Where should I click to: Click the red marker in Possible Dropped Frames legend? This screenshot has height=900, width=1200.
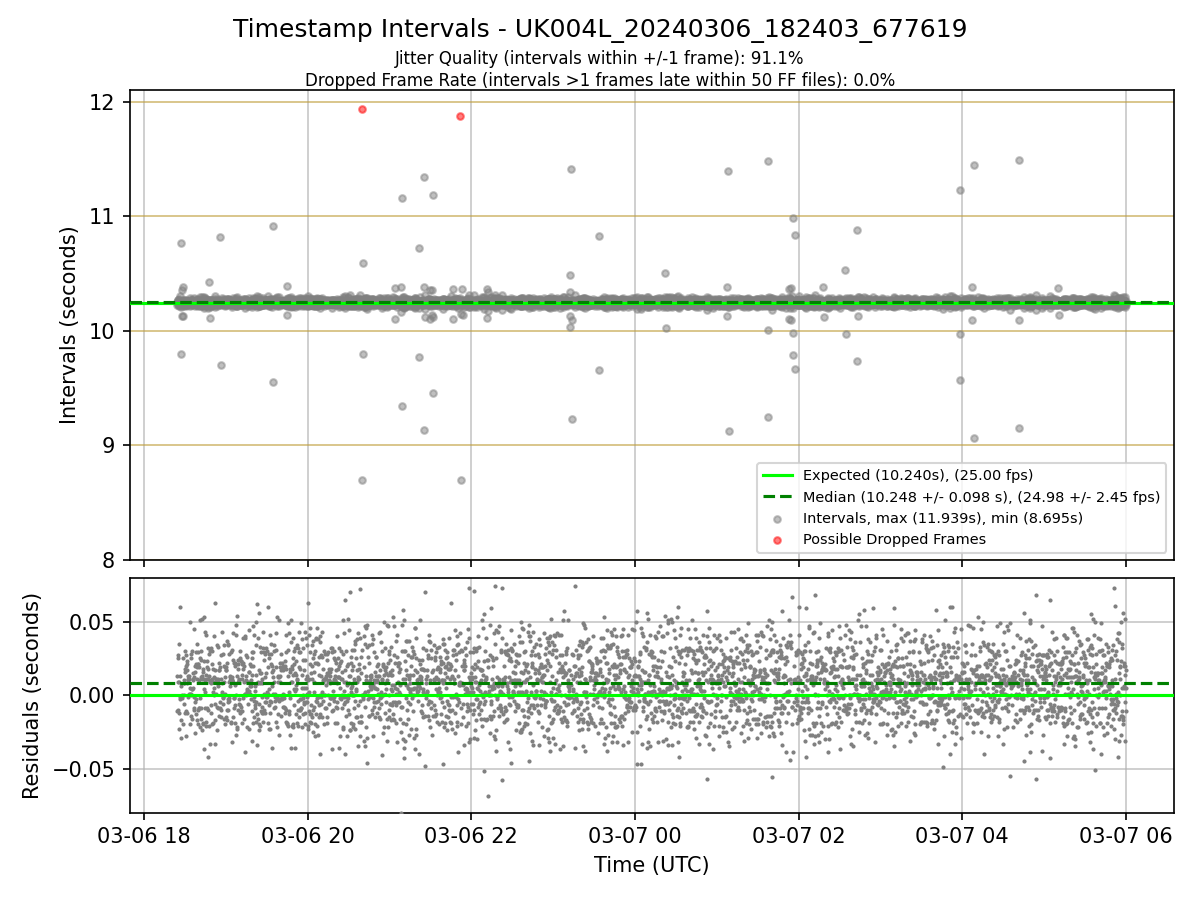(x=778, y=539)
